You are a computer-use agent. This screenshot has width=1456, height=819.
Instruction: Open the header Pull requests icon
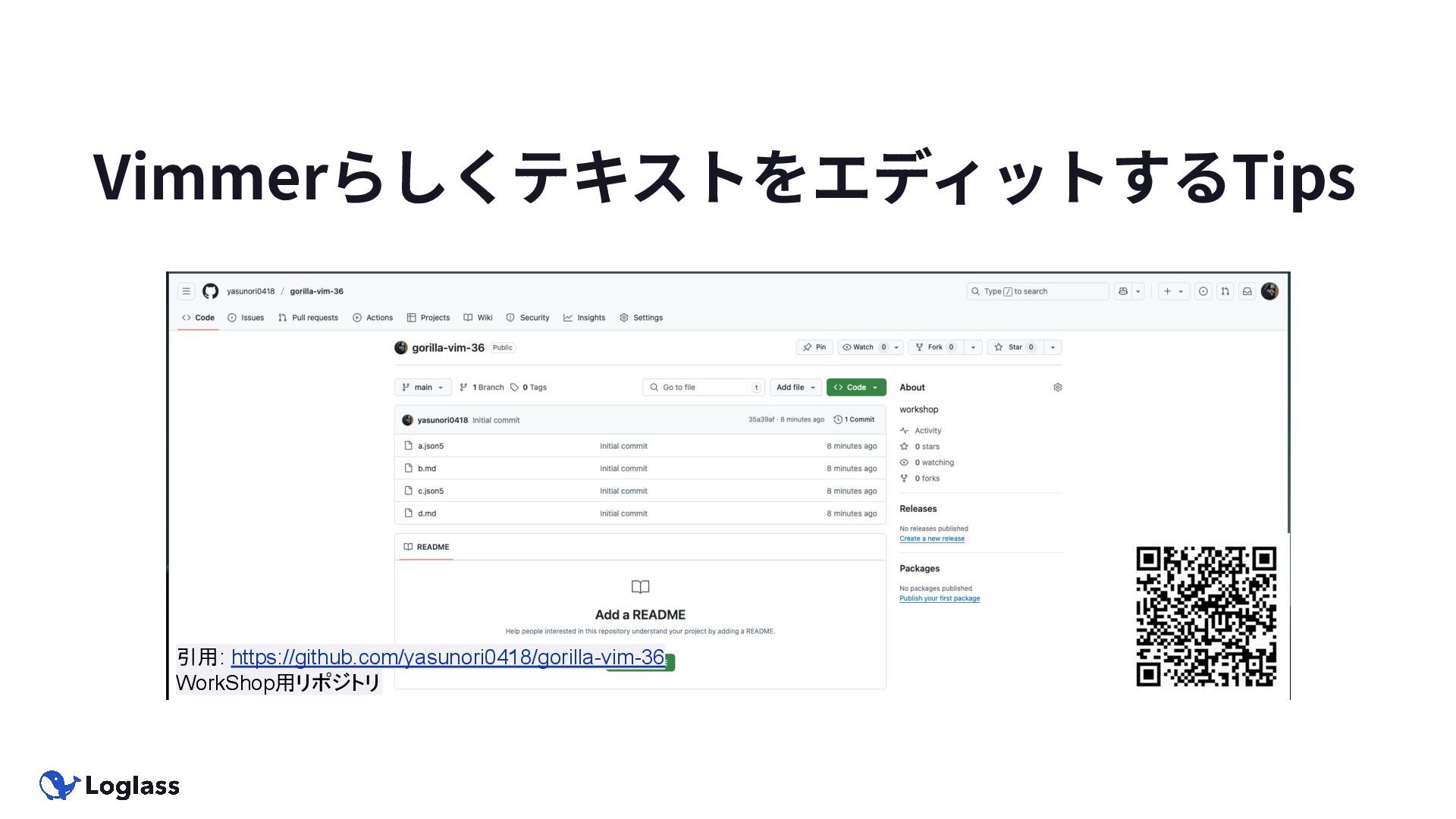1225,291
